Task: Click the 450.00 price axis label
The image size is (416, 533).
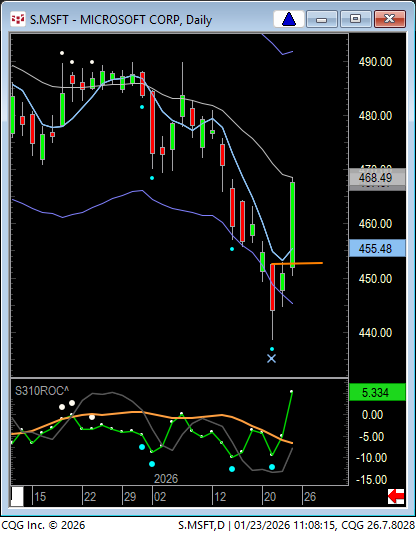Action: [375, 279]
